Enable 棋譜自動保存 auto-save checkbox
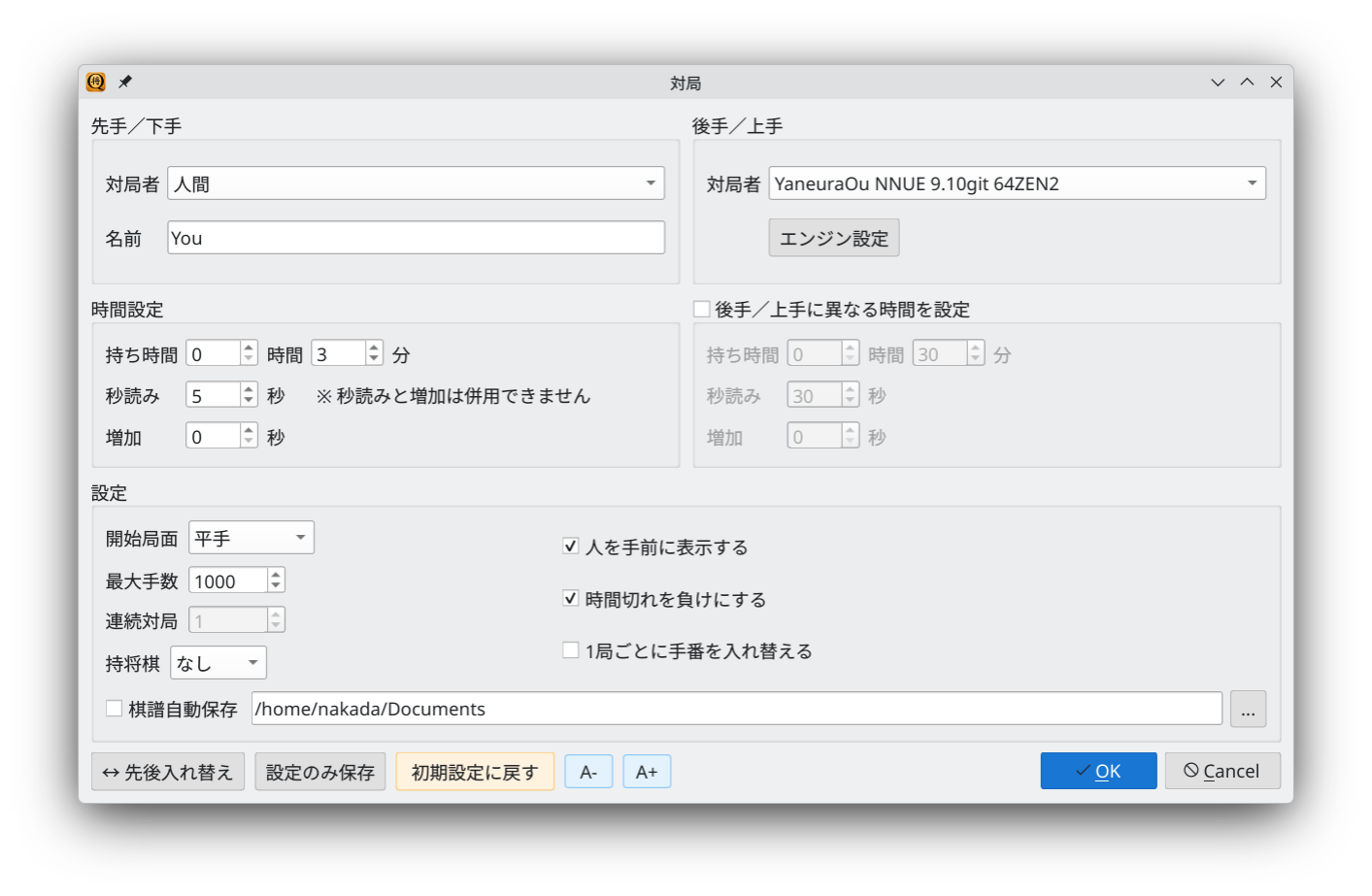This screenshot has width=1372, height=896. pyautogui.click(x=114, y=709)
